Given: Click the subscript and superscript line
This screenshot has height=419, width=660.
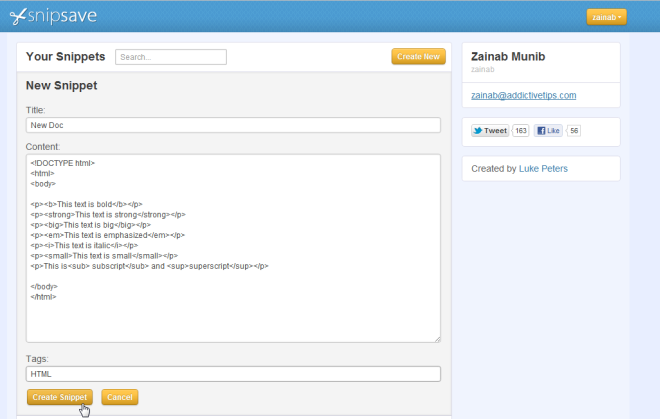Looking at the screenshot, I should point(149,266).
